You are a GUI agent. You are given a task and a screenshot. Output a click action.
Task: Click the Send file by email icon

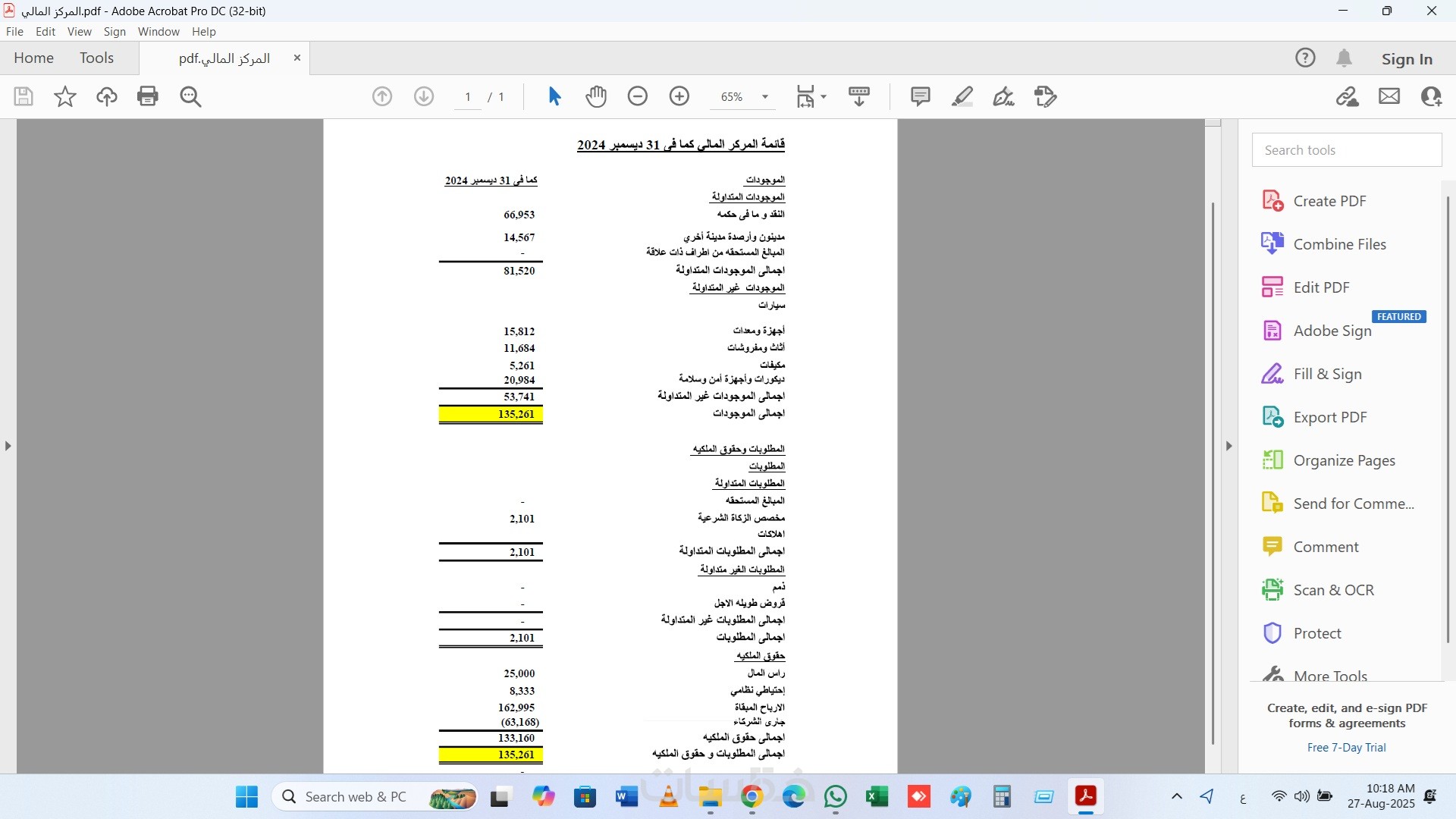1389,96
